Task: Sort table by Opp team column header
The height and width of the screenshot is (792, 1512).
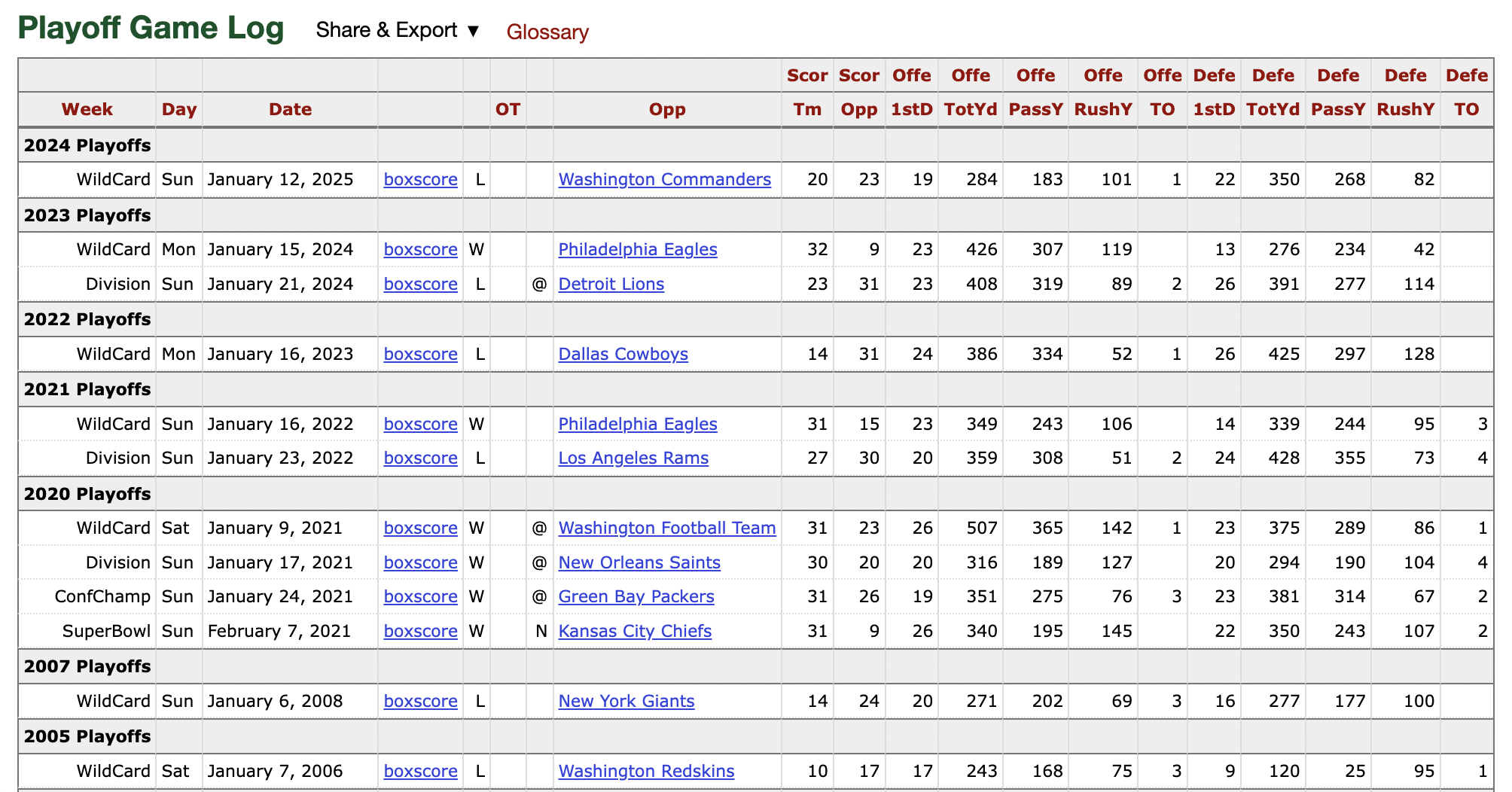Action: click(667, 109)
